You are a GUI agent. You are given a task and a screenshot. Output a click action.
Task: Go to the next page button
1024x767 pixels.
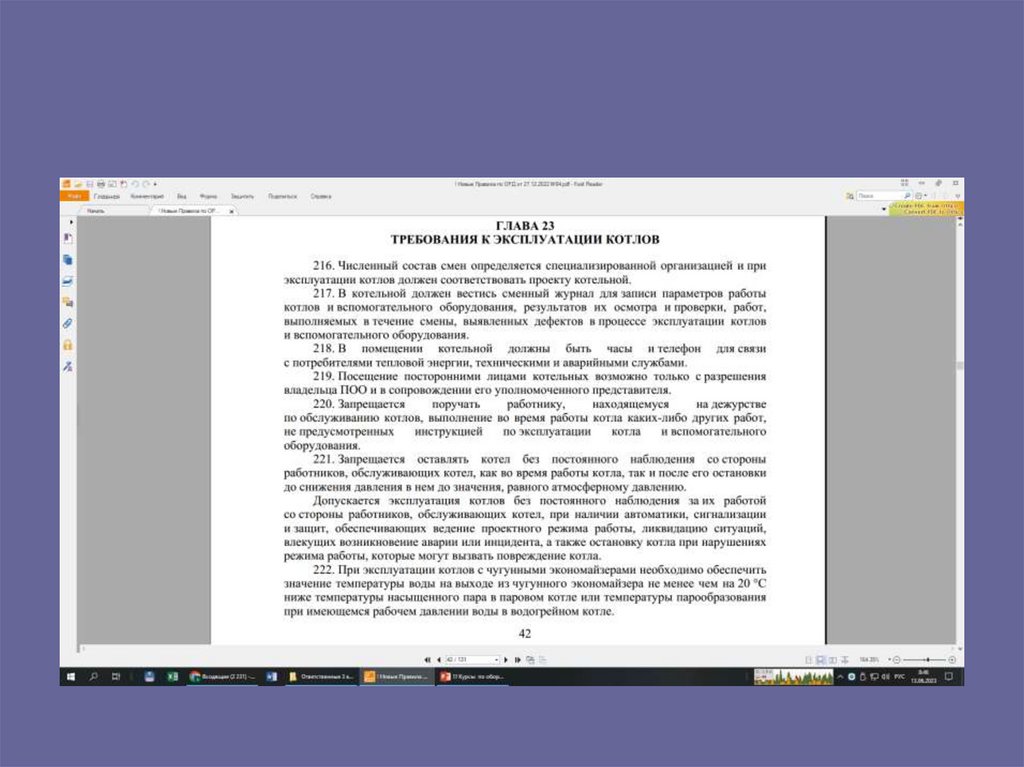(x=506, y=660)
